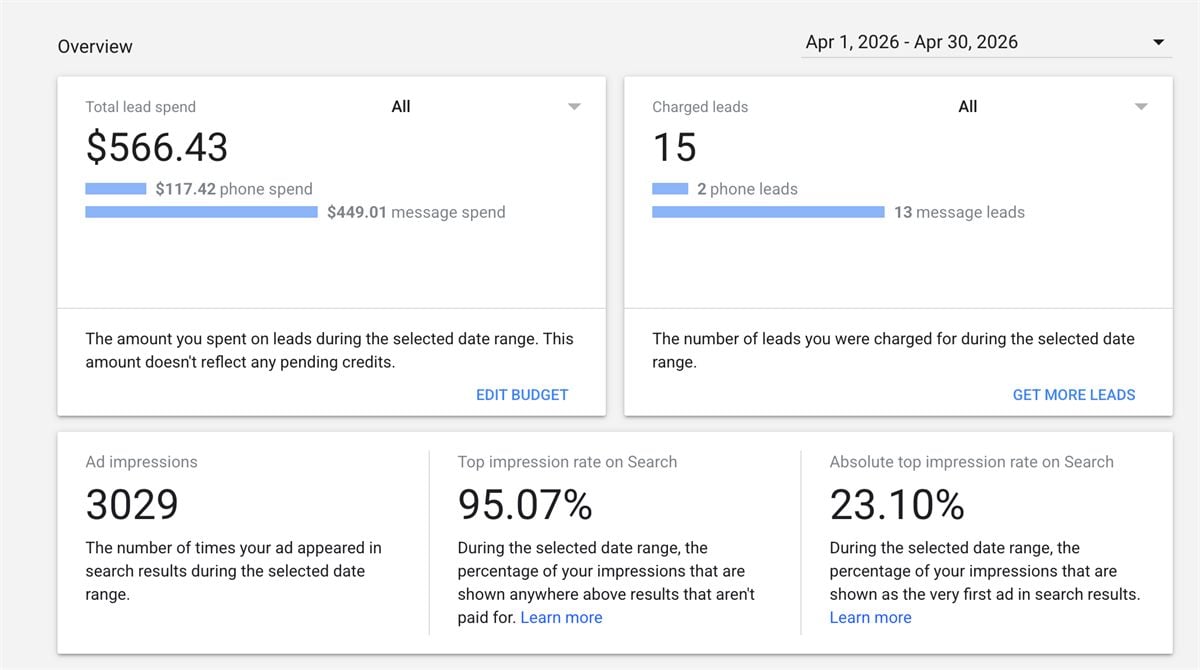Click the '$117.42 phone spend' text
The height and width of the screenshot is (670, 1200).
click(234, 189)
